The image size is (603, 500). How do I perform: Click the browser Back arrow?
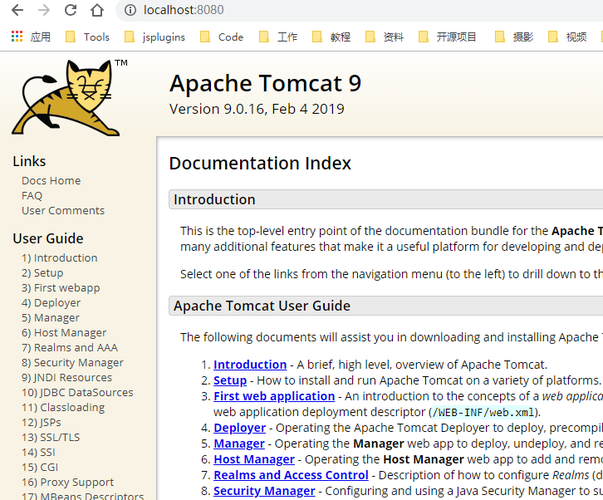pos(18,10)
